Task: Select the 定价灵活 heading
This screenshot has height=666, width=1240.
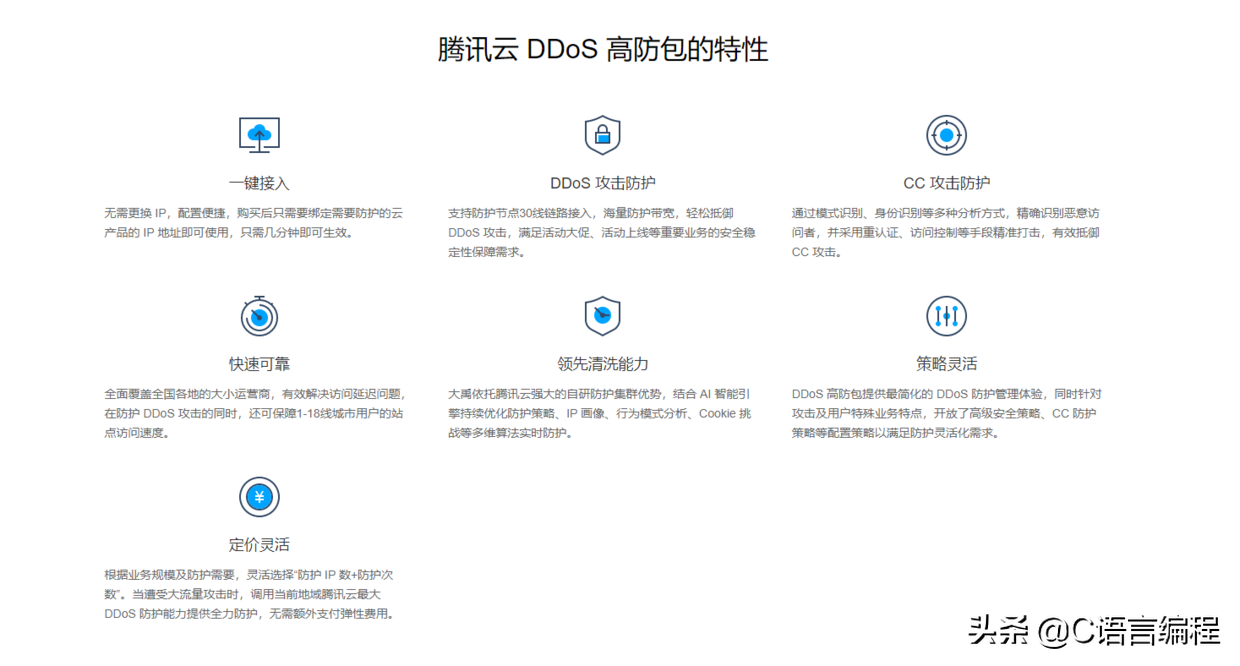Action: pos(259,545)
